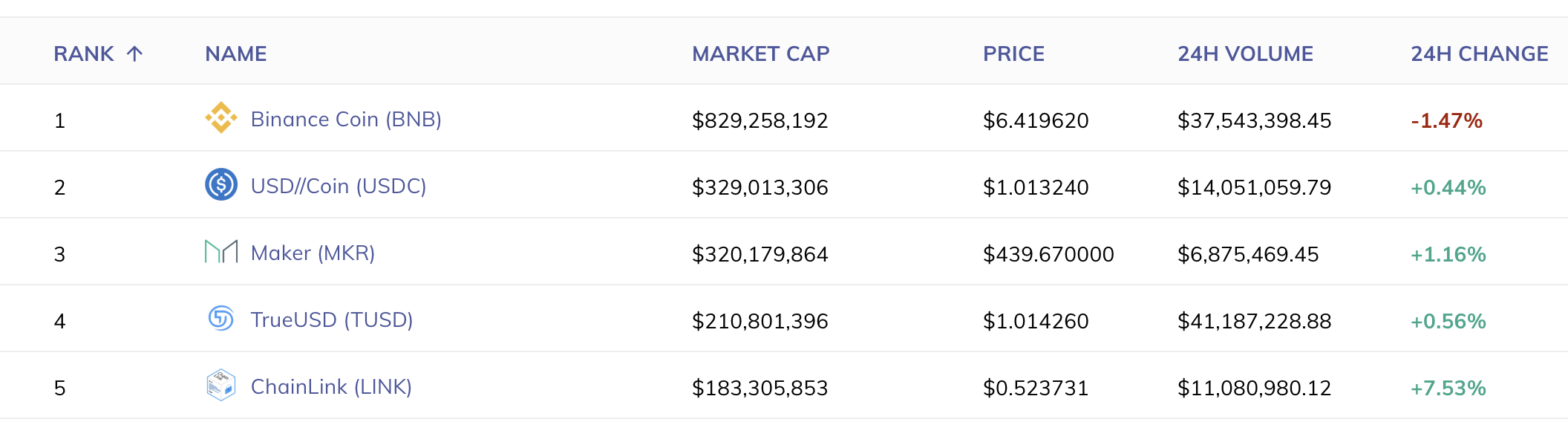Click Binance Coin's -1.47% change value
1568x425 pixels.
point(1446,120)
